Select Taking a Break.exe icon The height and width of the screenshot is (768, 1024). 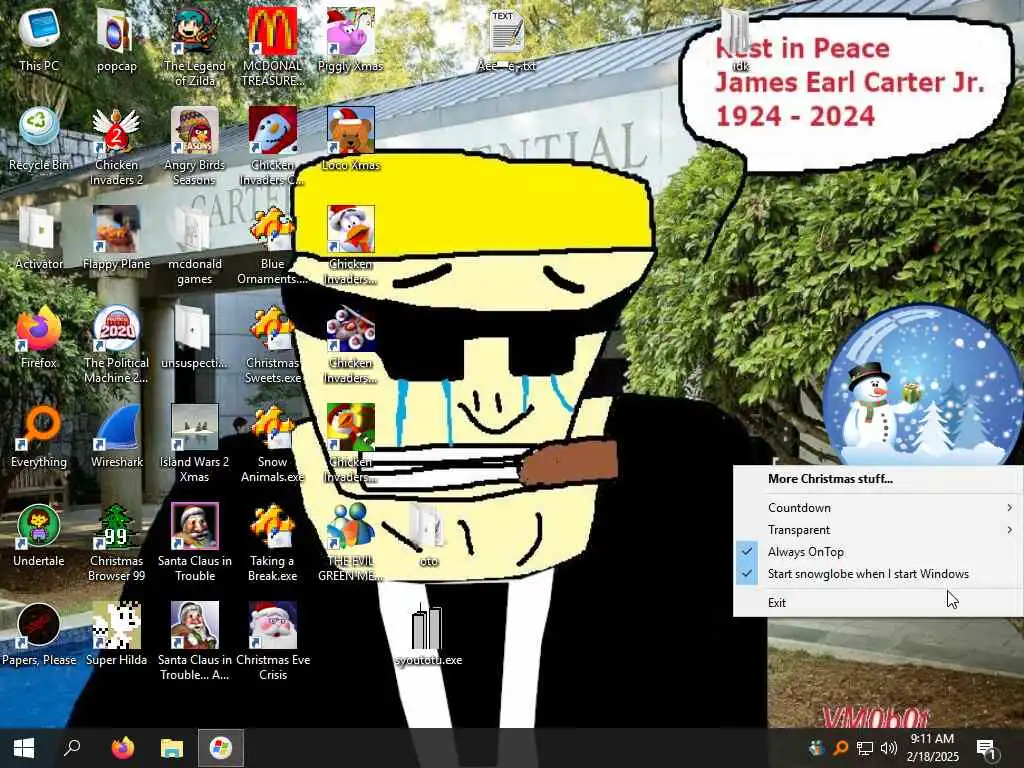click(272, 543)
